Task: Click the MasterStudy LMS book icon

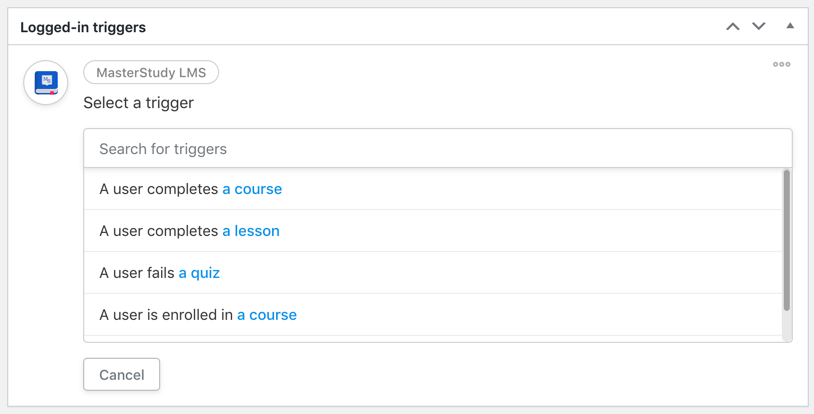Action: (46, 83)
